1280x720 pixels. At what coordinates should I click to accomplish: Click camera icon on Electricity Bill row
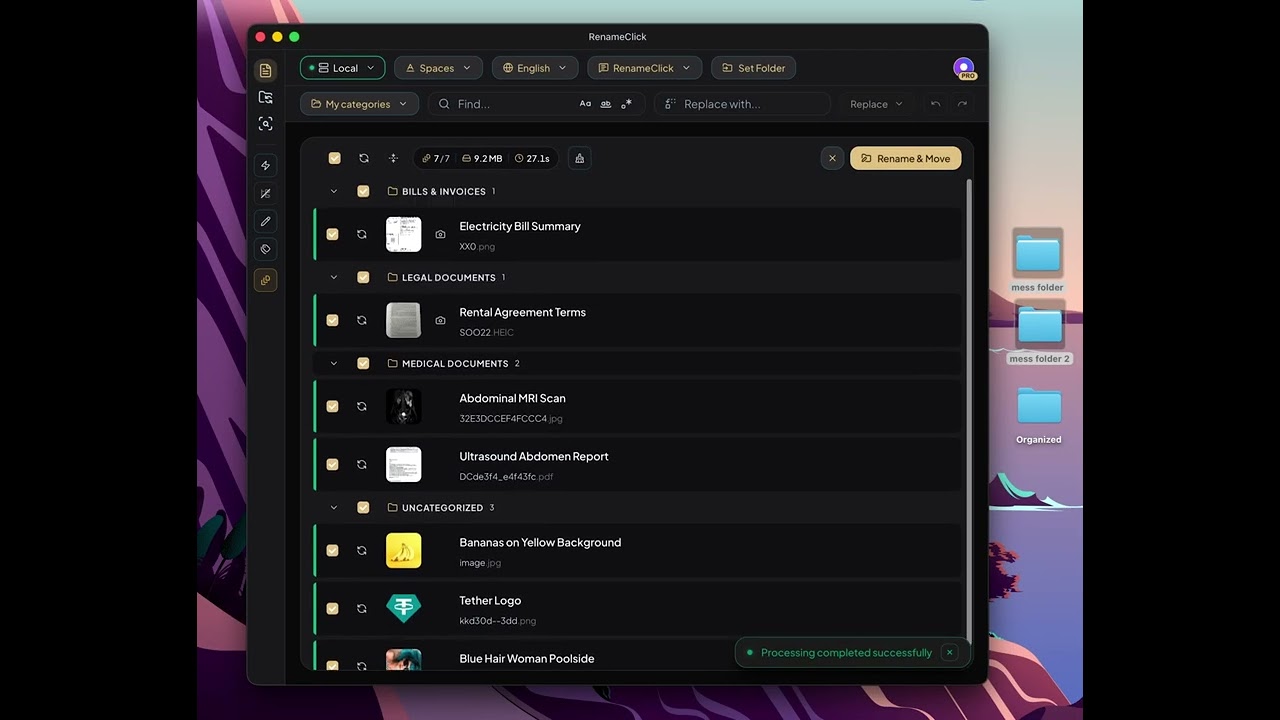(440, 234)
